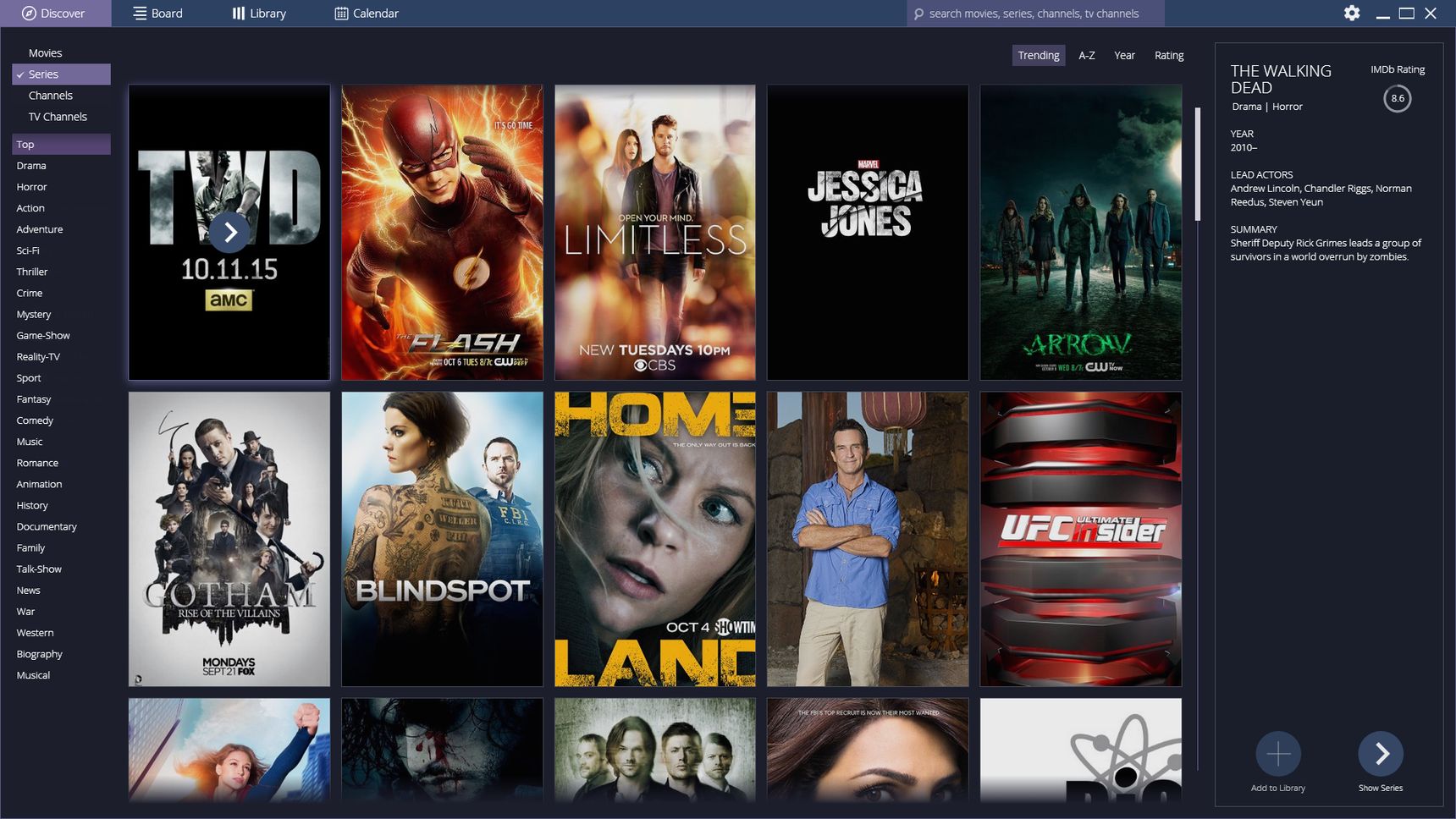Viewport: 1456px width, 819px height.
Task: Click the vertical scrollbar of the poster grid
Action: (x=1197, y=164)
